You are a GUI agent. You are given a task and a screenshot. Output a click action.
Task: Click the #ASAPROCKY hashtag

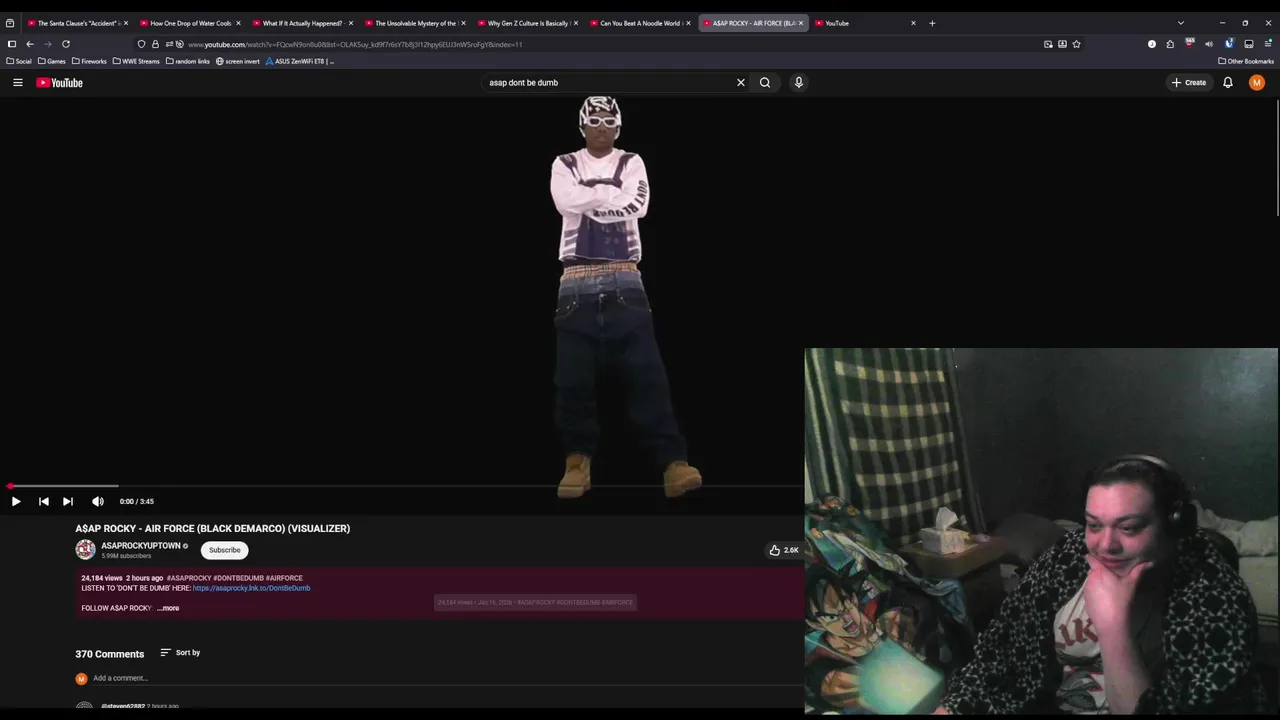[189, 578]
